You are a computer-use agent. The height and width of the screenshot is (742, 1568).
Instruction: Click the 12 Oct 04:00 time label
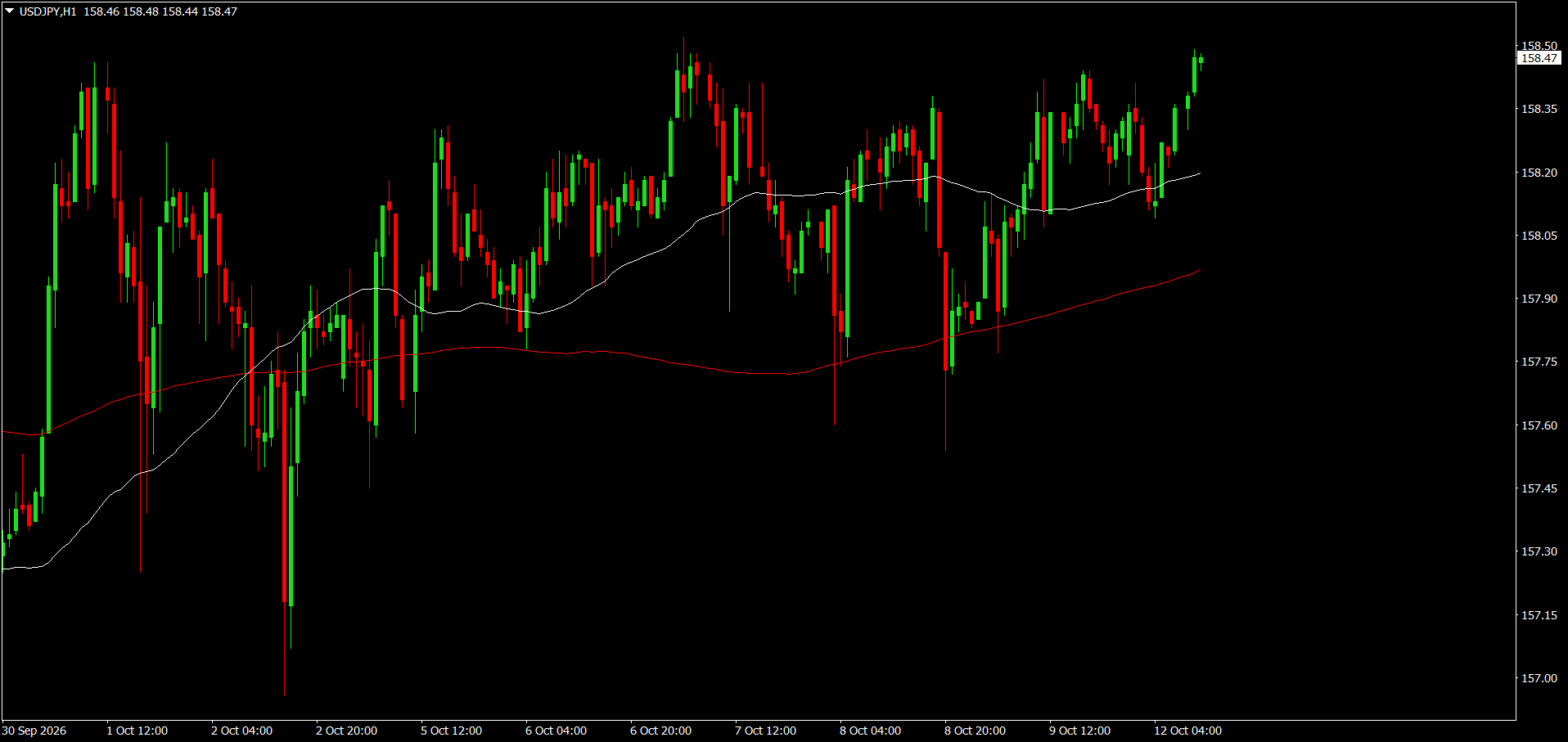point(1188,731)
